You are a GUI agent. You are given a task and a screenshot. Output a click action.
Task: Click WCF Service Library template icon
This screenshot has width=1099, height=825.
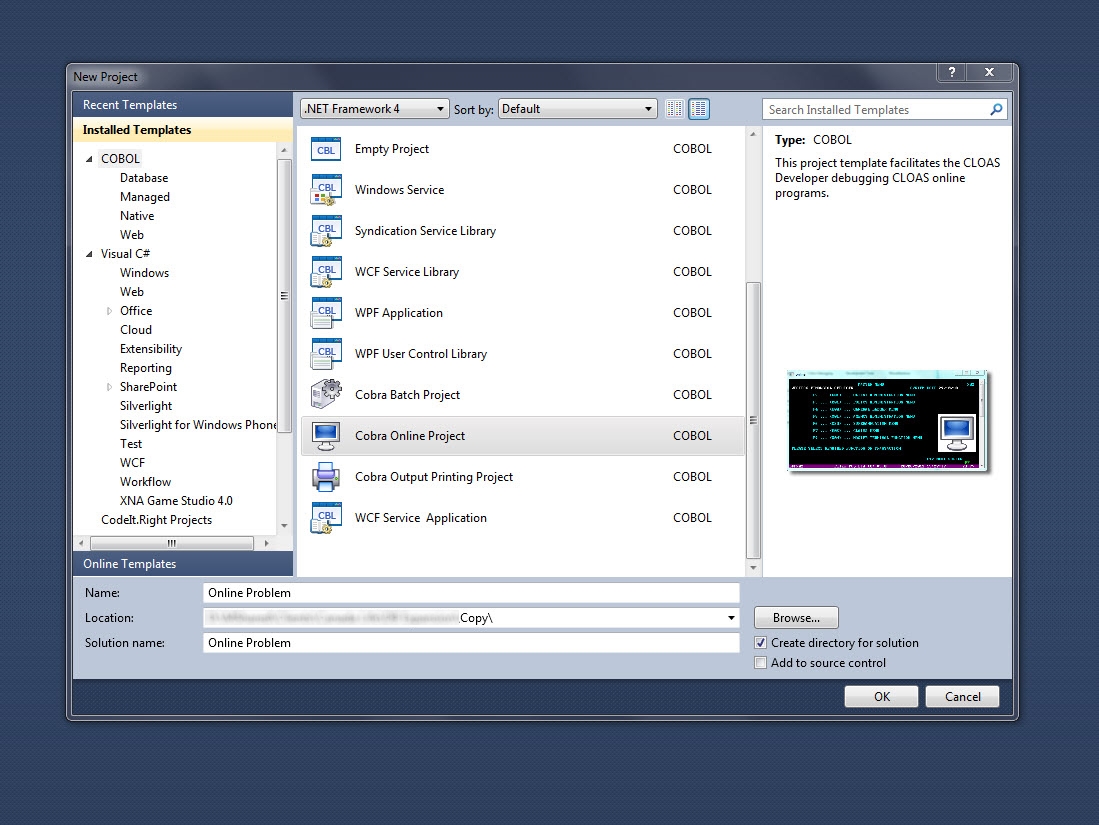click(326, 272)
